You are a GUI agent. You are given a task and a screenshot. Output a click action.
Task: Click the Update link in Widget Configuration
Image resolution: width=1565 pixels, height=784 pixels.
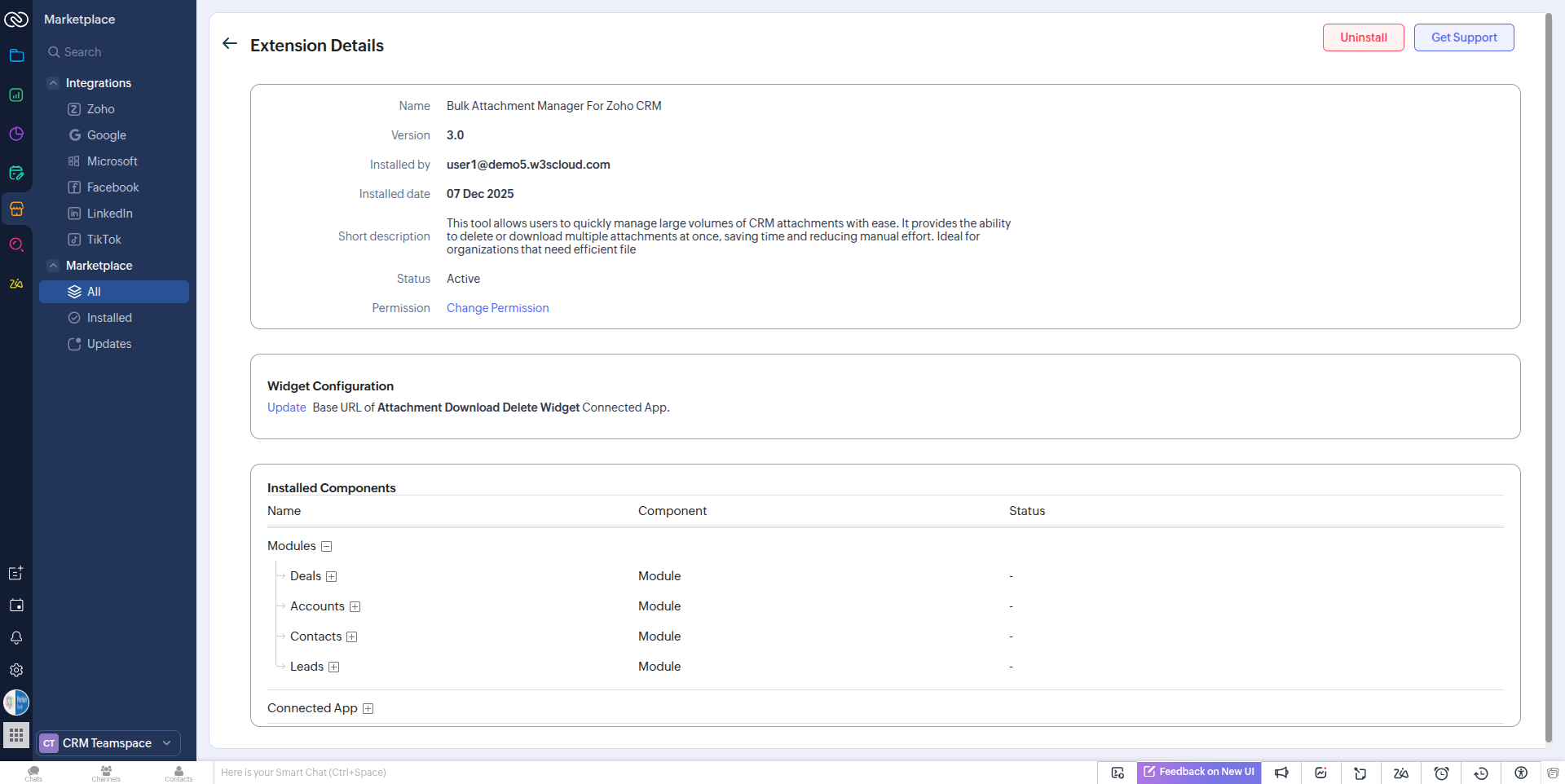click(286, 407)
